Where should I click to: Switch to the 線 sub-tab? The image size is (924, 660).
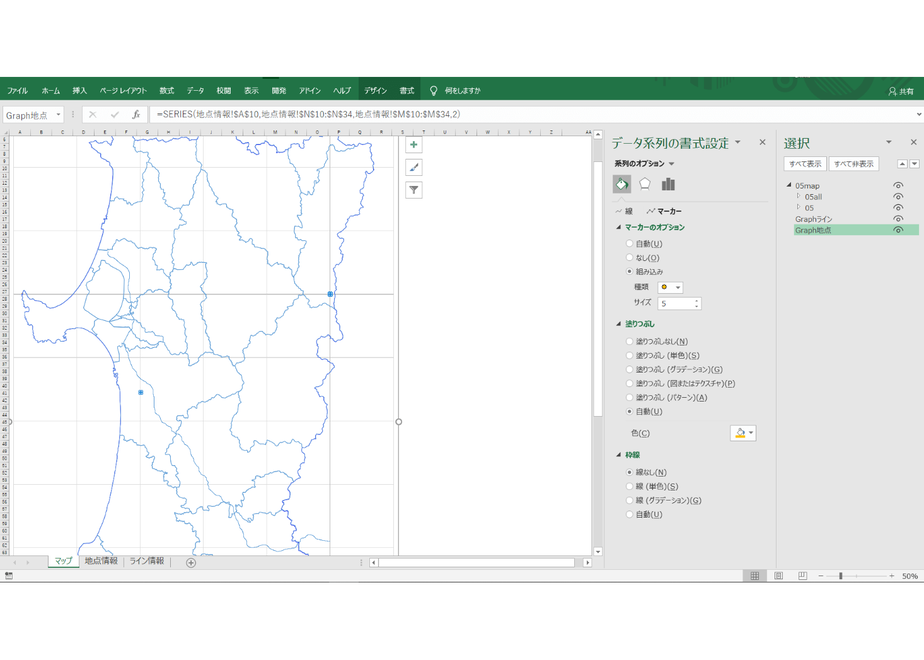[x=624, y=211]
